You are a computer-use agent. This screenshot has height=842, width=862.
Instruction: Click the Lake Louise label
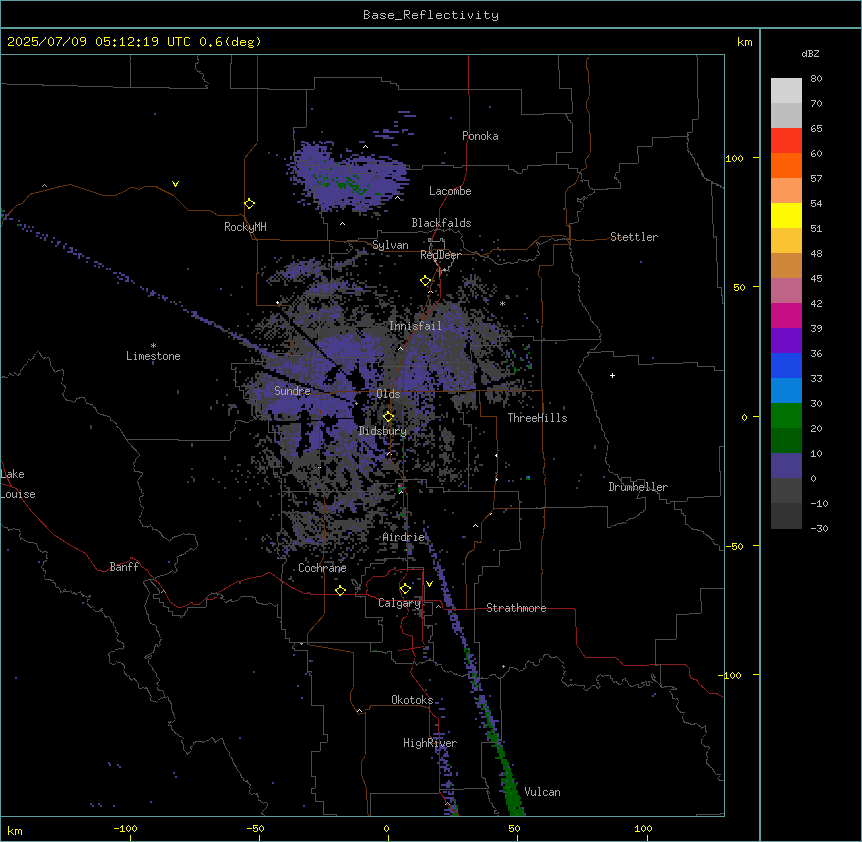click(x=18, y=484)
